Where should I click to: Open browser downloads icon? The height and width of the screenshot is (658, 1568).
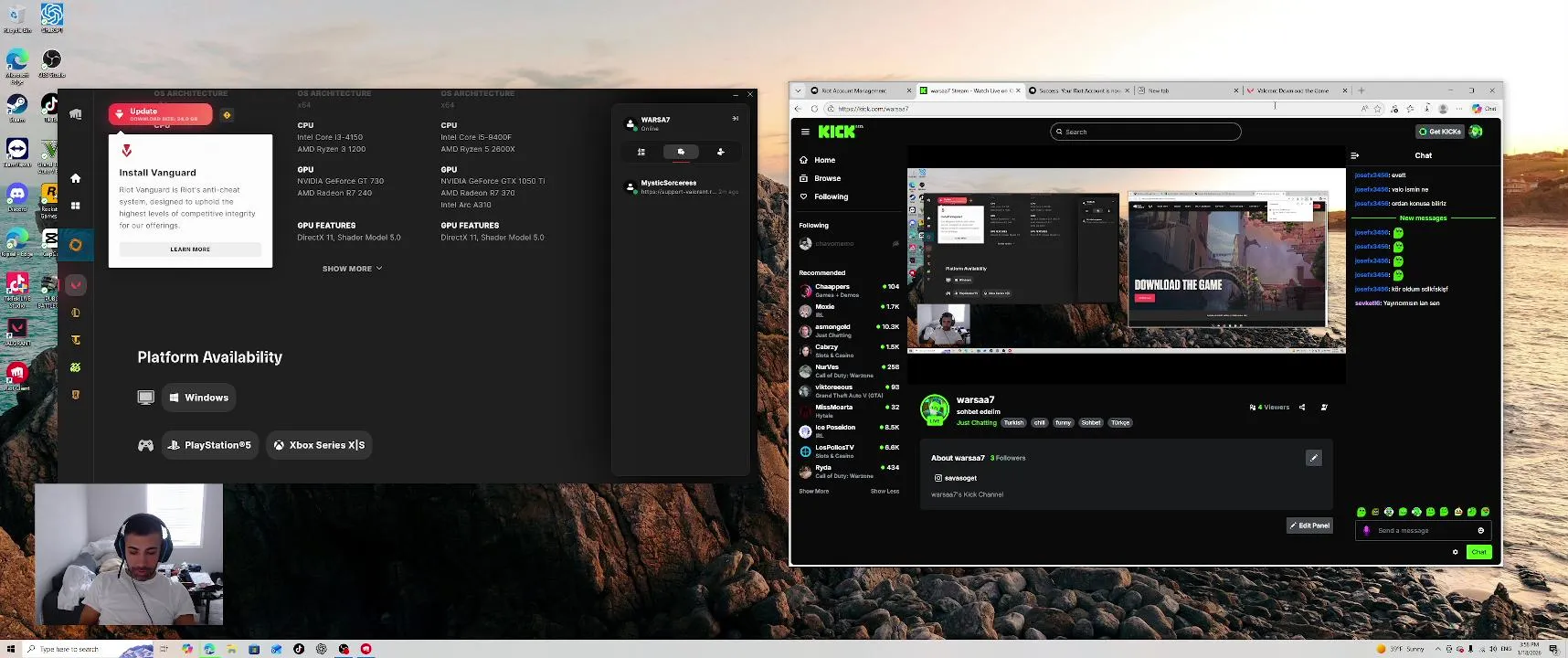[x=1426, y=109]
